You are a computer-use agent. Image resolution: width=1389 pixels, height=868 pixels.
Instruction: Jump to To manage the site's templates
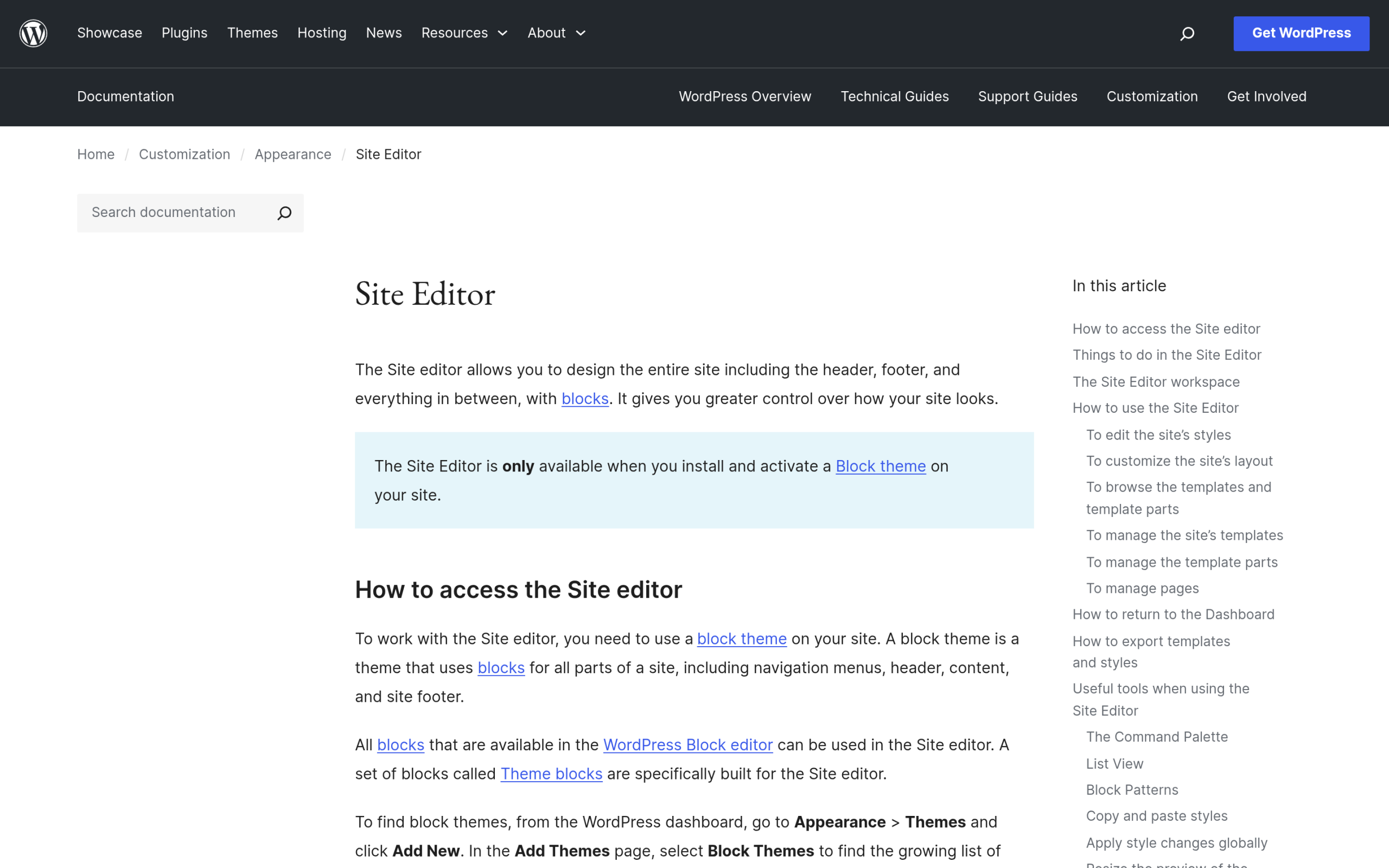1184,535
